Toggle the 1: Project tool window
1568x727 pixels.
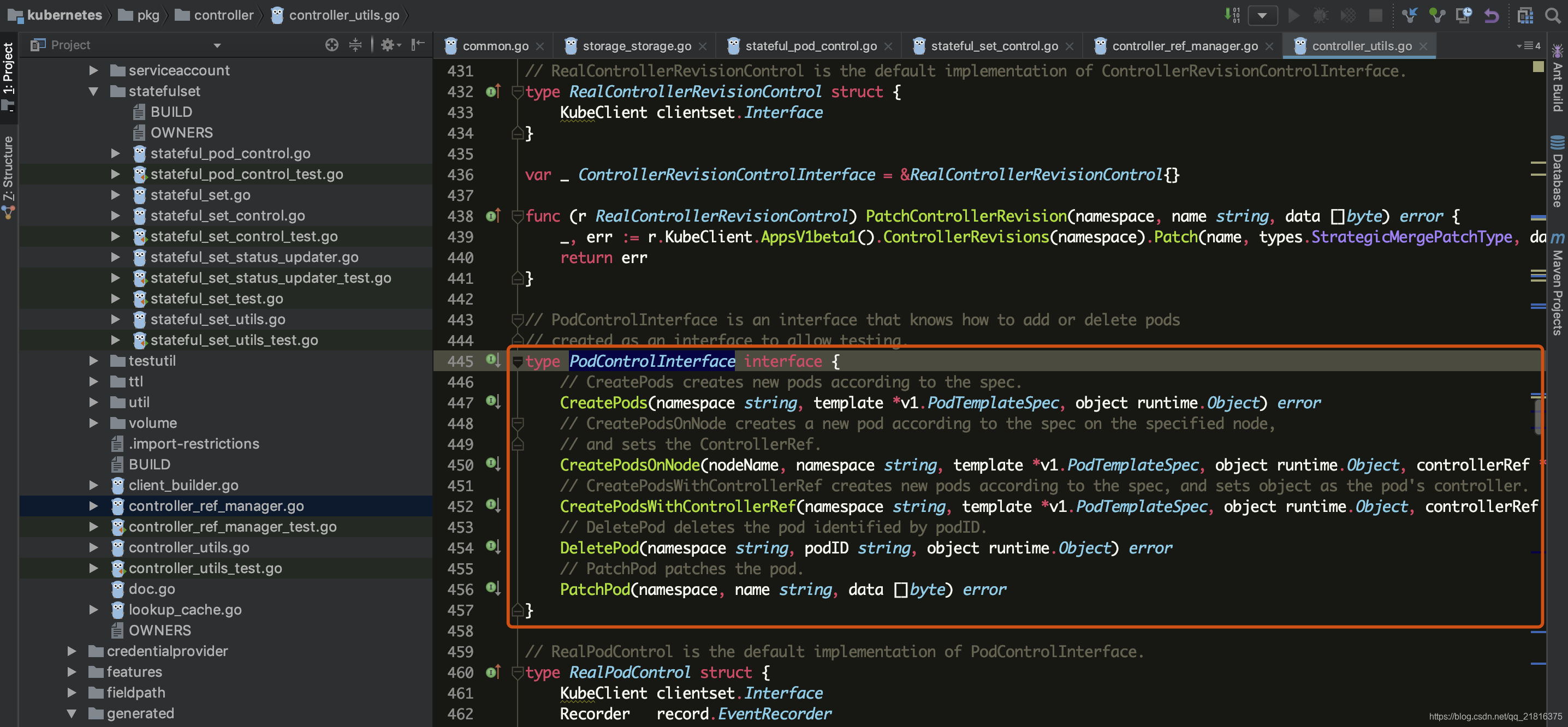click(9, 76)
